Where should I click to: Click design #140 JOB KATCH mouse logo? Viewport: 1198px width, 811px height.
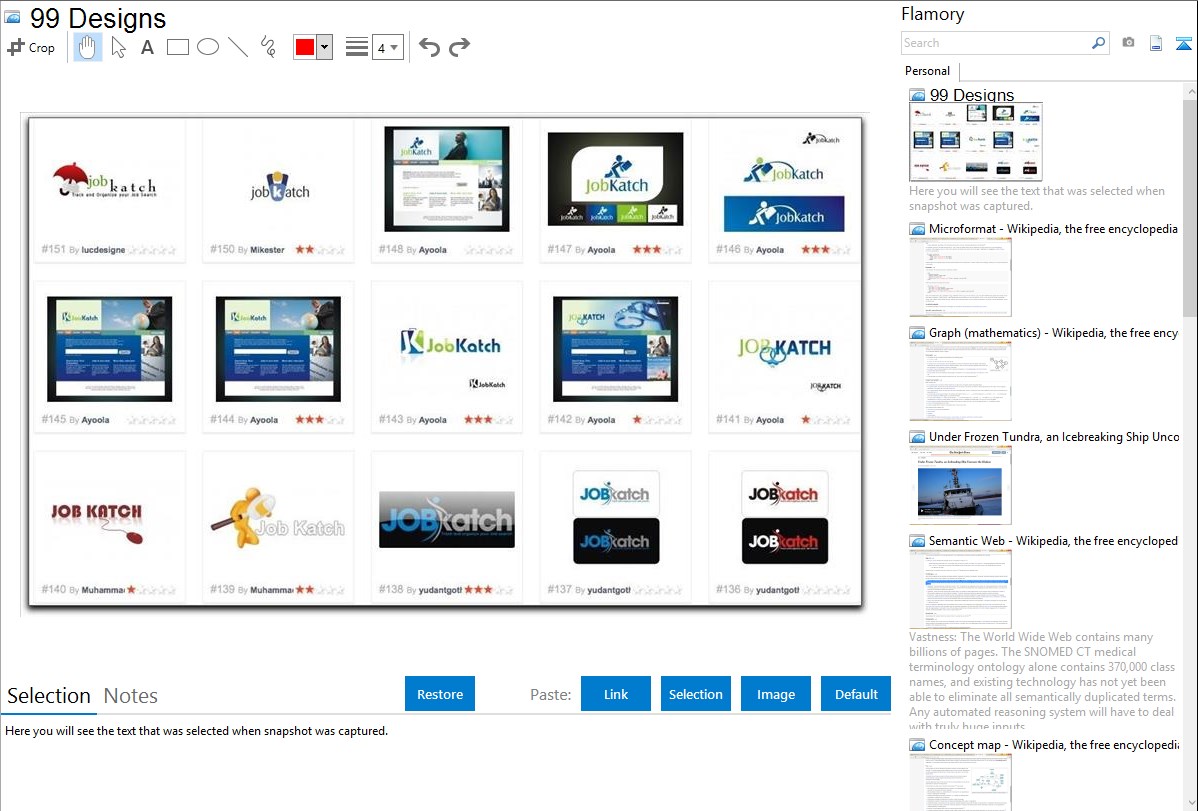98,521
